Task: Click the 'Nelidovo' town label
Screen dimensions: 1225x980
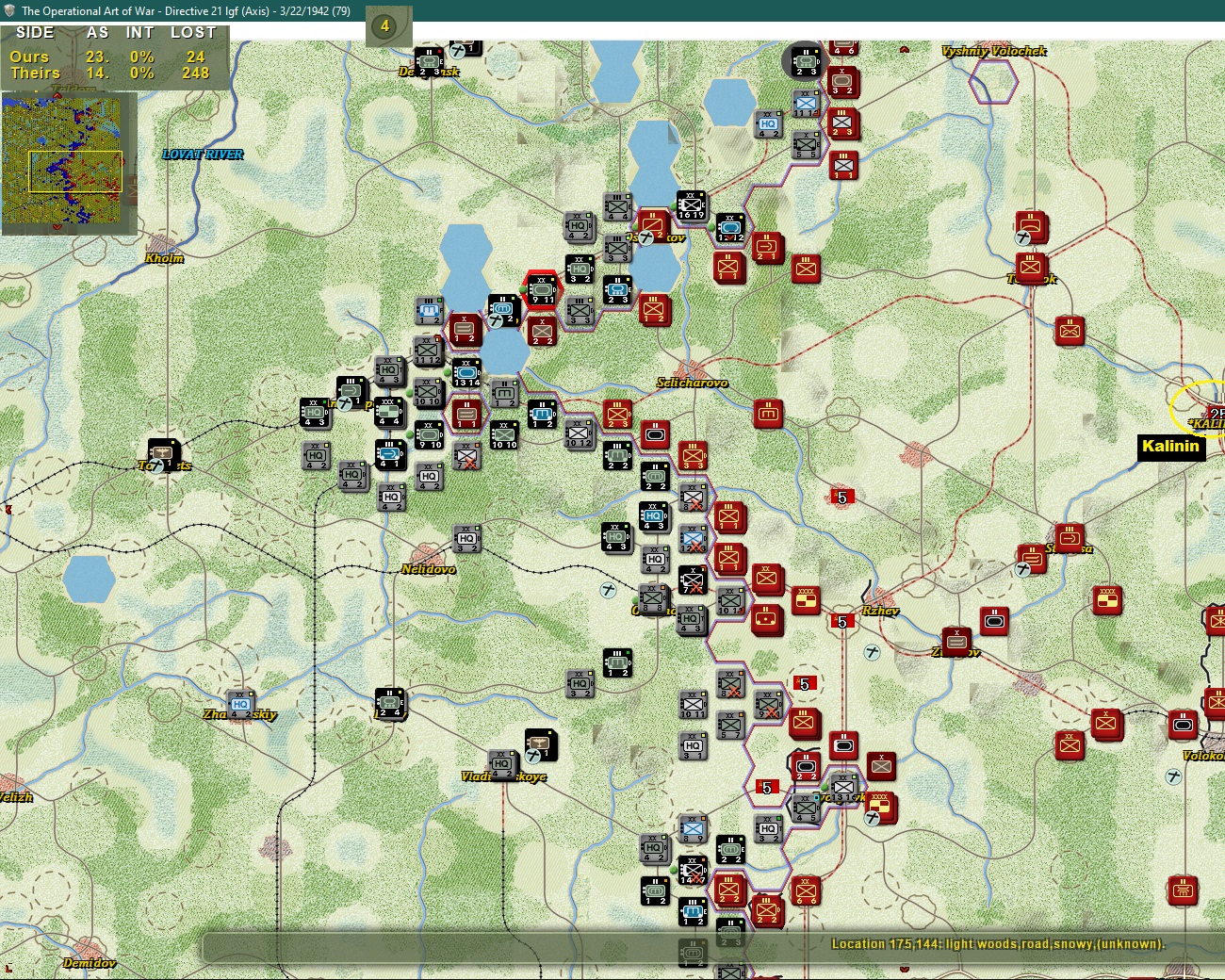Action: [429, 569]
